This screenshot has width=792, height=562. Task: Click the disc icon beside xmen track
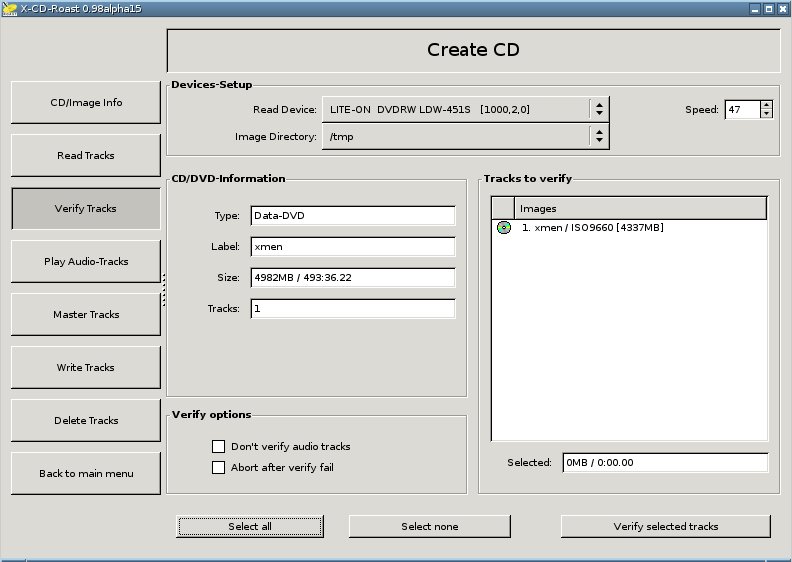tap(504, 228)
